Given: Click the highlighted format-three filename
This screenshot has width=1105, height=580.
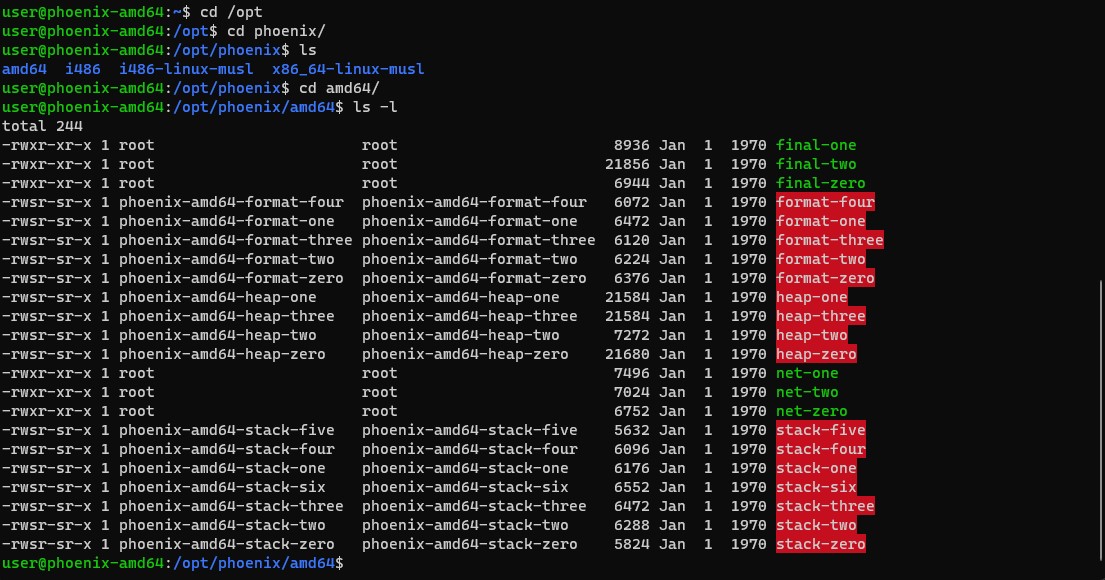Looking at the screenshot, I should click(x=829, y=240).
